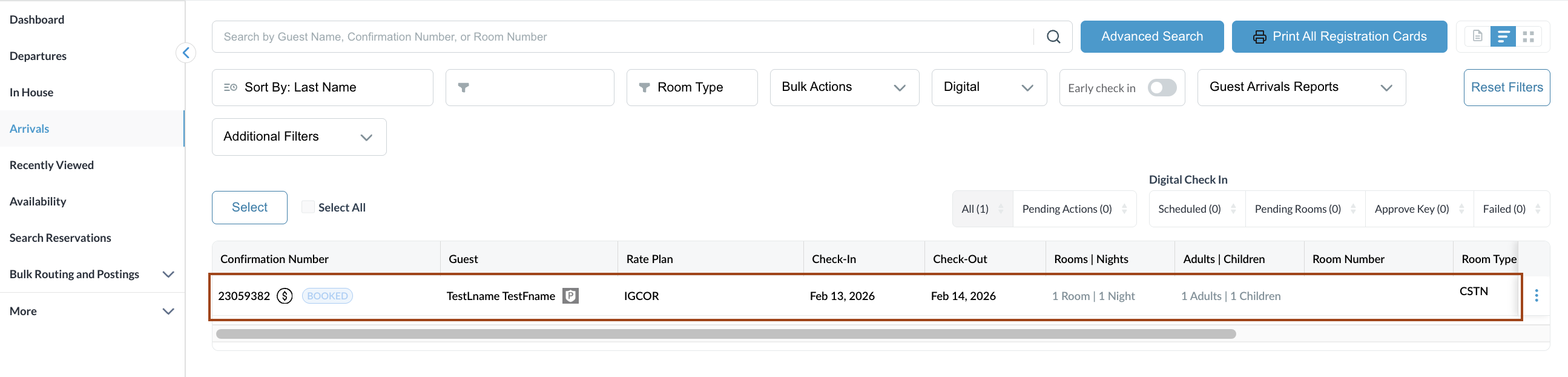
Task: Open the Guest Arrivals Reports dropdown
Action: 1301,87
